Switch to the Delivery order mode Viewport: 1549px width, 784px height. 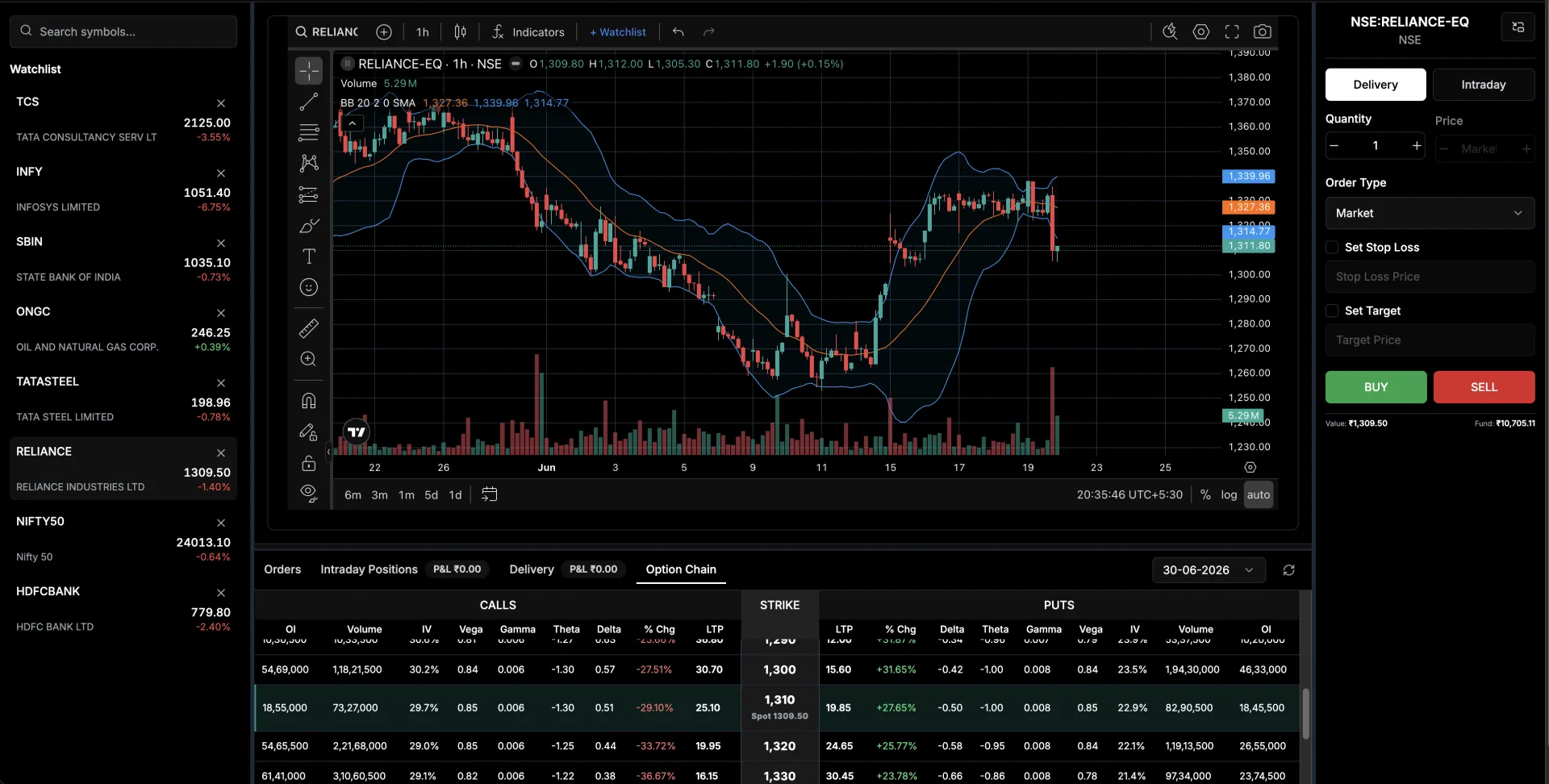[x=1376, y=85]
